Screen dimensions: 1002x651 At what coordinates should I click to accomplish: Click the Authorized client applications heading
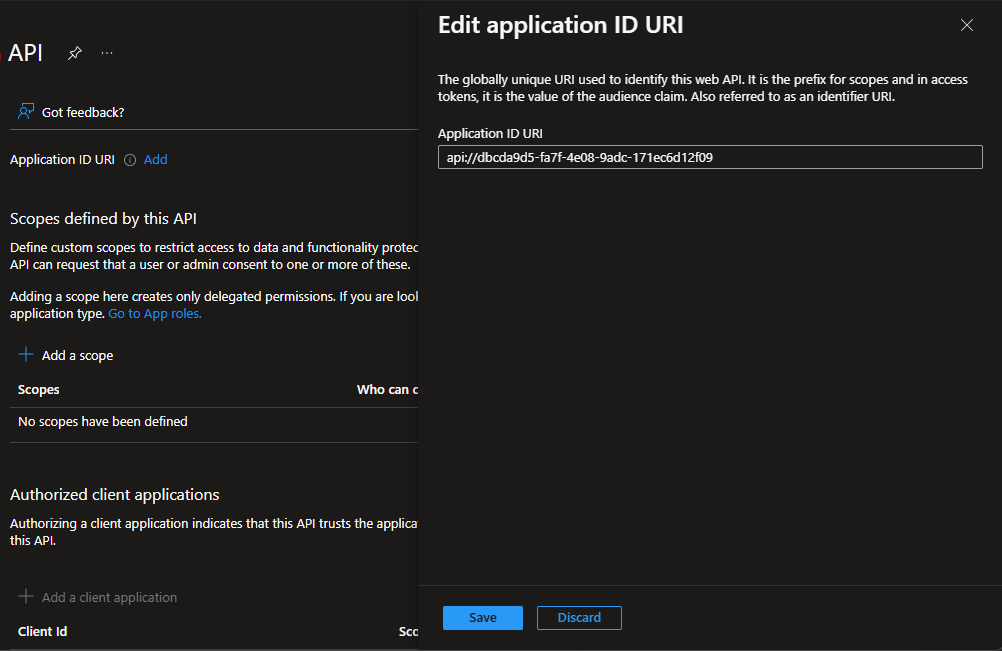114,495
